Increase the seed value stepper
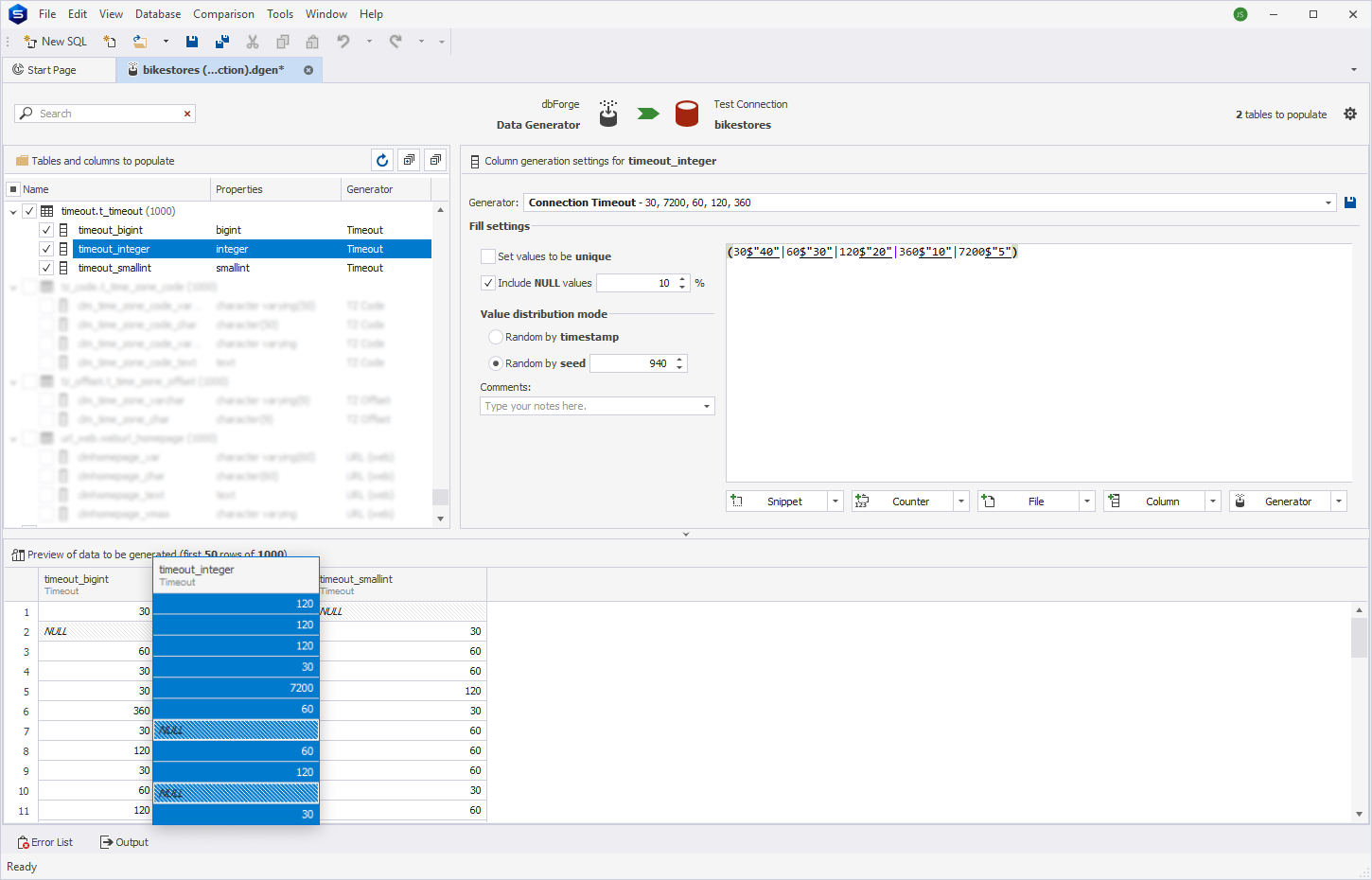The image size is (1372, 880). pos(679,360)
